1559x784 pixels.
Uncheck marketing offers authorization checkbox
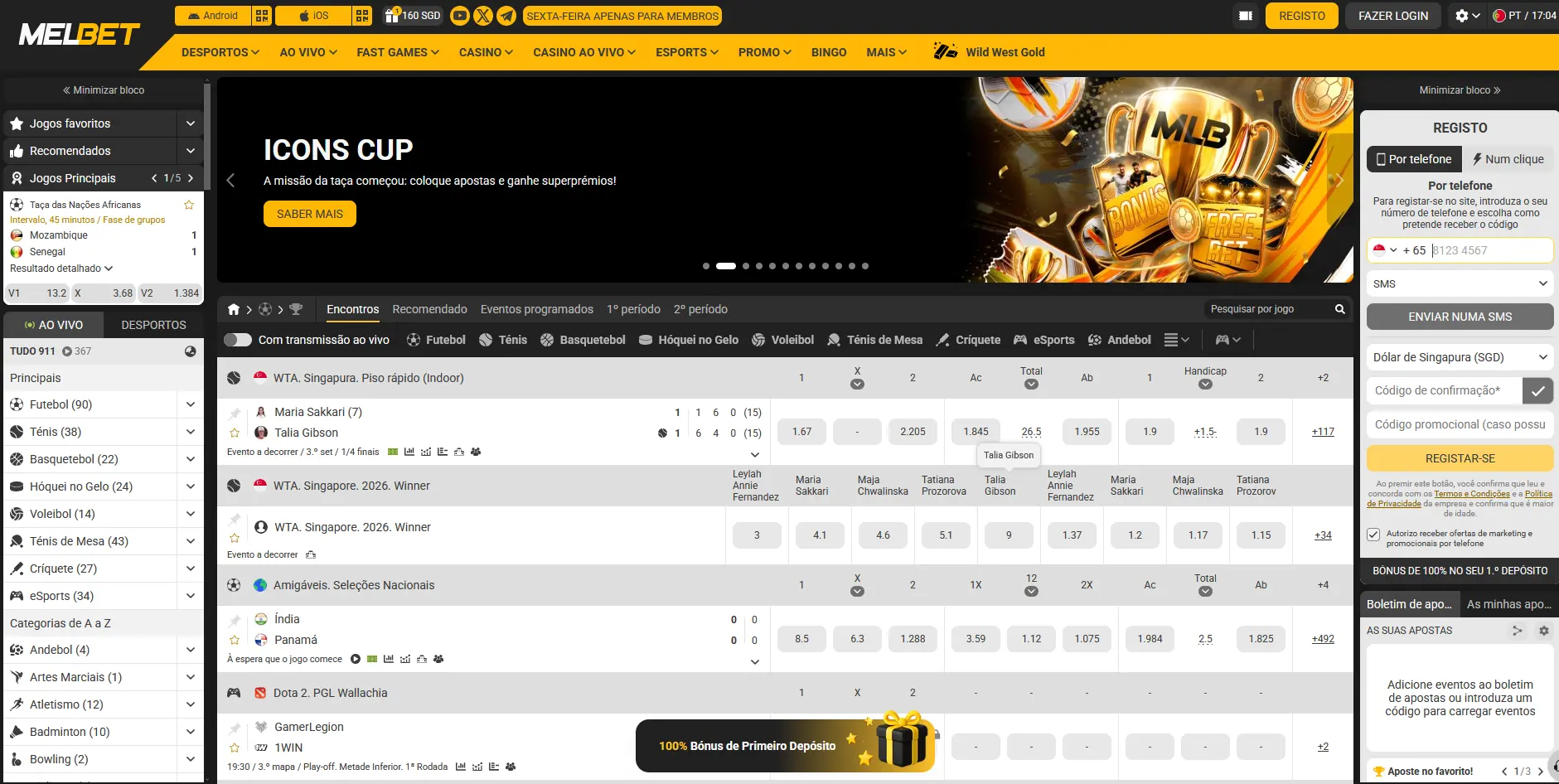(1373, 535)
